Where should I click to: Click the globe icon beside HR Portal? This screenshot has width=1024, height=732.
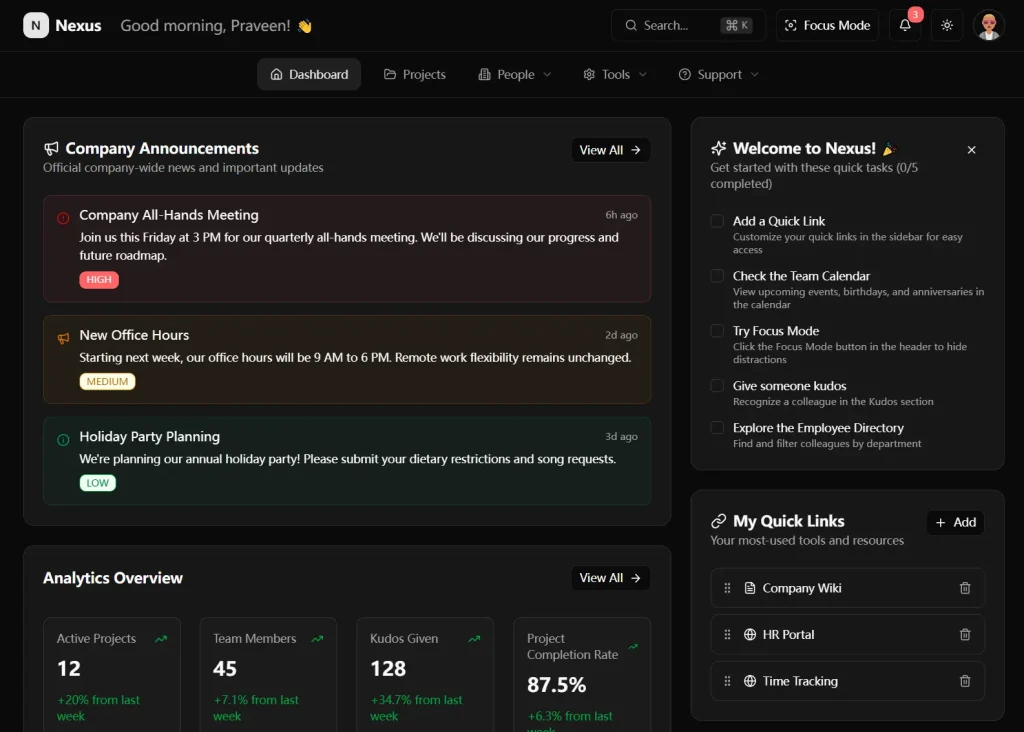click(750, 634)
